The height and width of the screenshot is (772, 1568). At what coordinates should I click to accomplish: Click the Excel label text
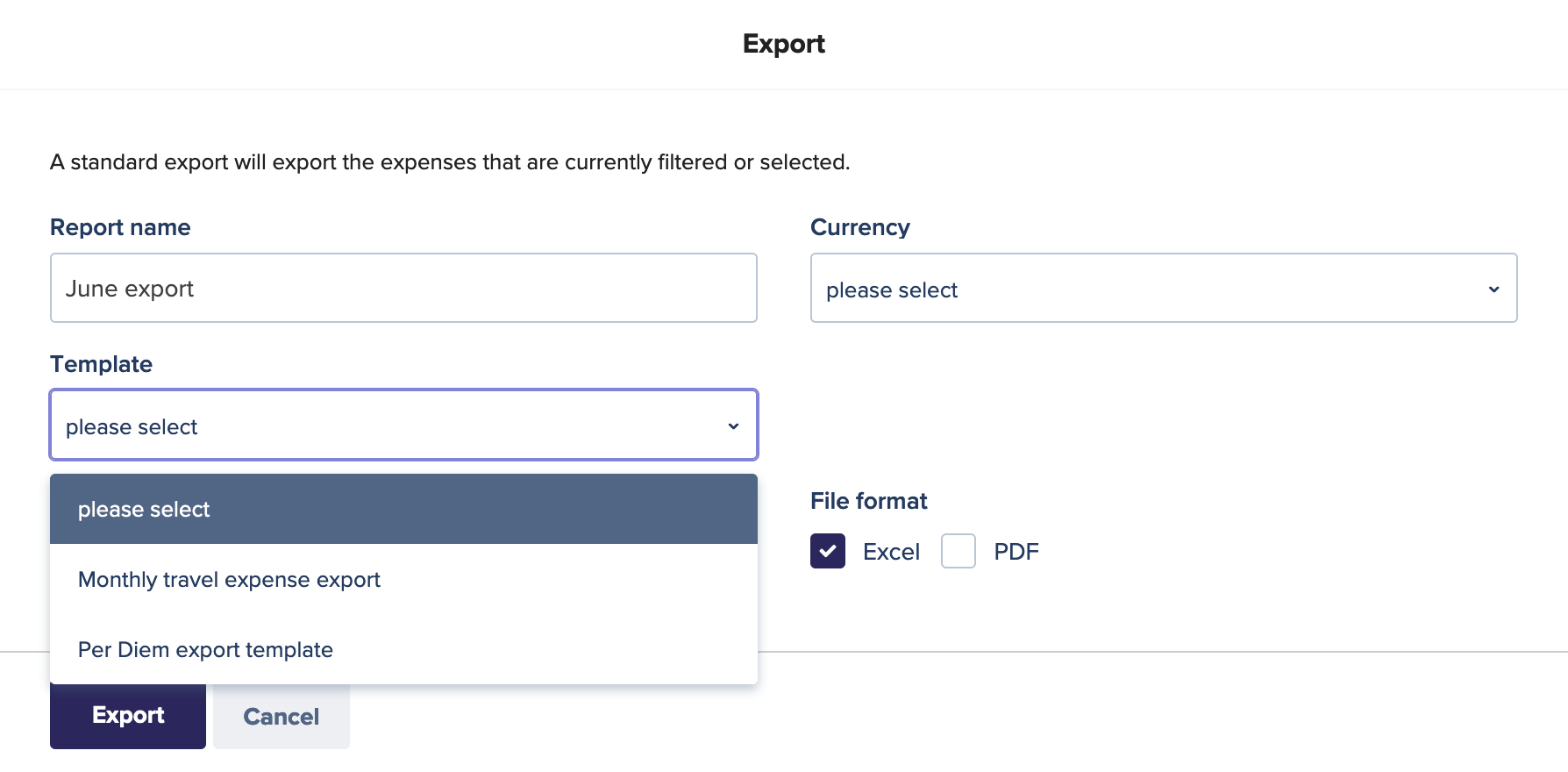(x=891, y=552)
